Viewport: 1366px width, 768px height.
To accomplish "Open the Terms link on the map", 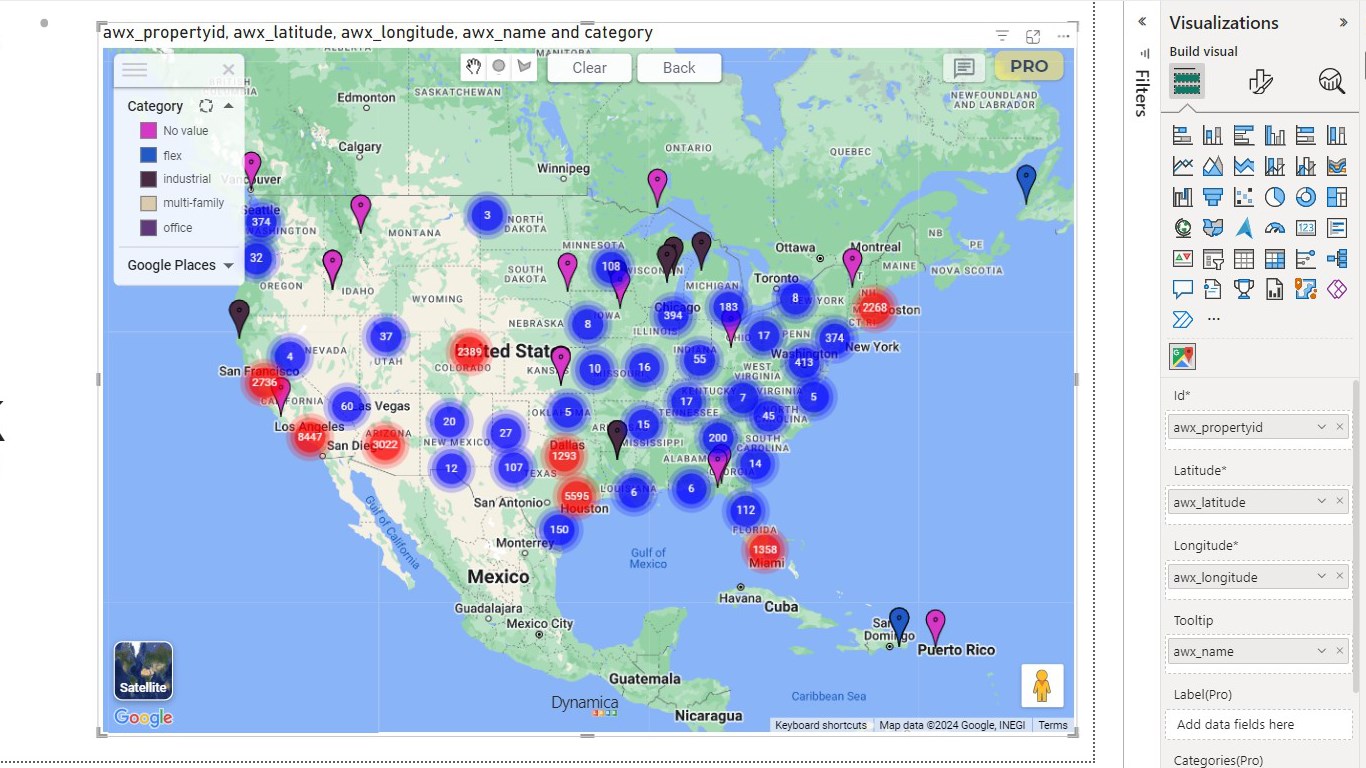I will (x=1052, y=725).
